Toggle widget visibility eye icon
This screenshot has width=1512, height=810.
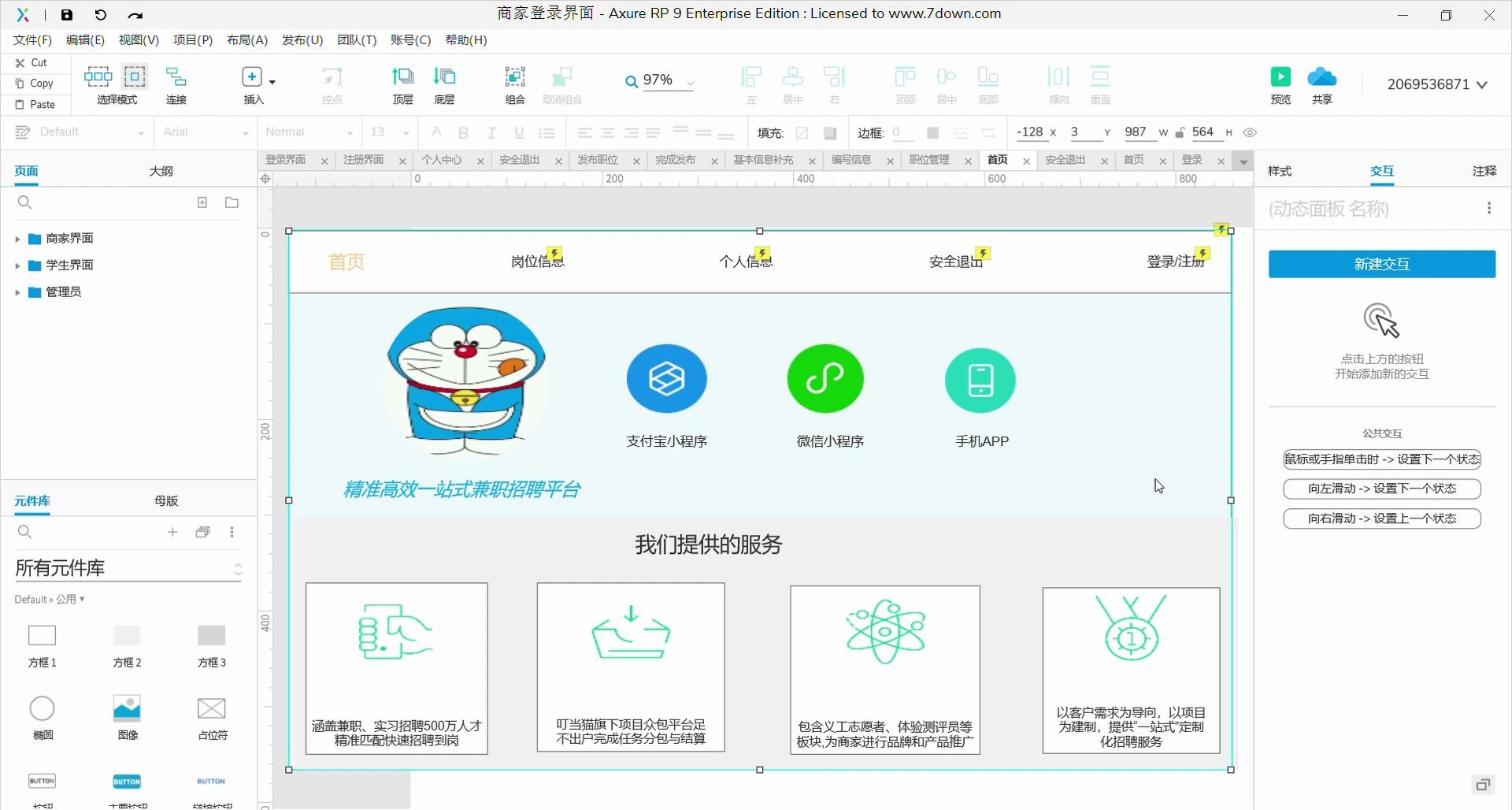(x=1251, y=132)
